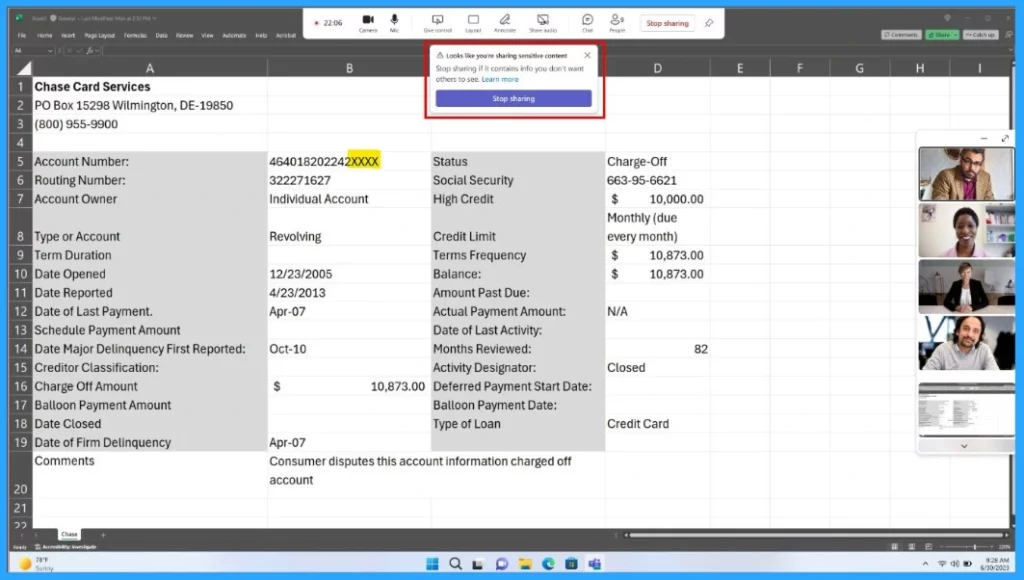Open the Acrobat ribbon tab

[x=286, y=35]
